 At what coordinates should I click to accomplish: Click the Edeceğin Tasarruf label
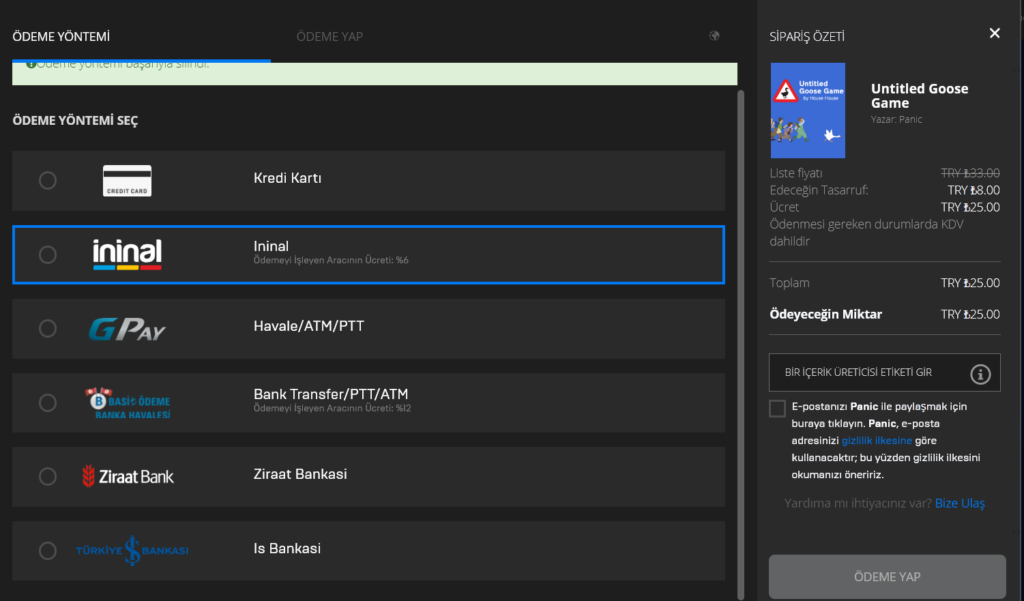(819, 190)
